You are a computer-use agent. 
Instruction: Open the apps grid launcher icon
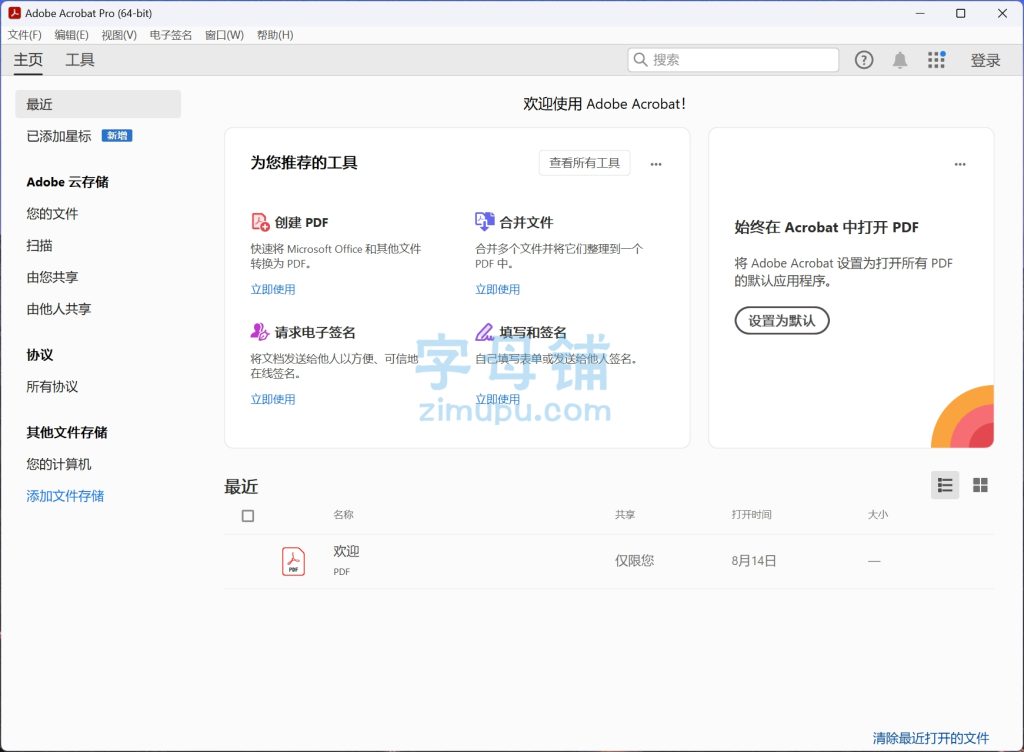pos(936,60)
